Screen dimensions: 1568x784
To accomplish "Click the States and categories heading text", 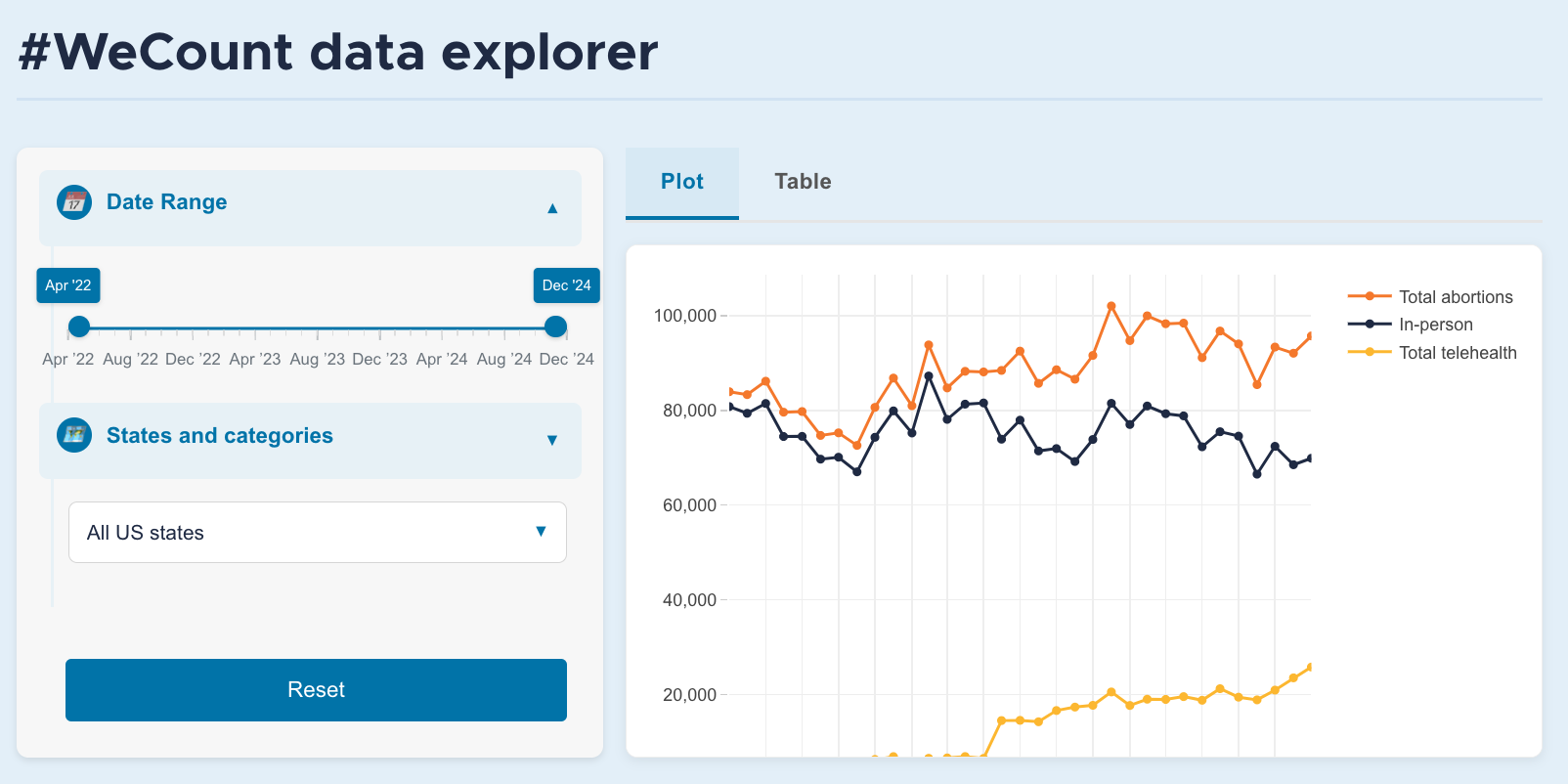I will click(x=220, y=436).
